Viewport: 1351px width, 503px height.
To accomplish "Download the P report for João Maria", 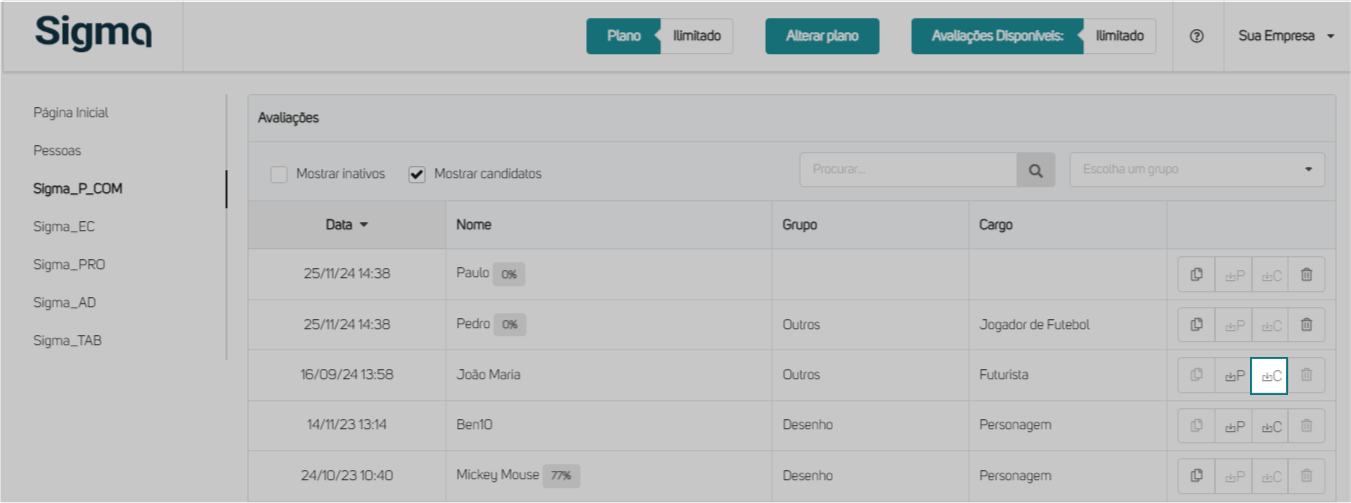I will (1234, 375).
